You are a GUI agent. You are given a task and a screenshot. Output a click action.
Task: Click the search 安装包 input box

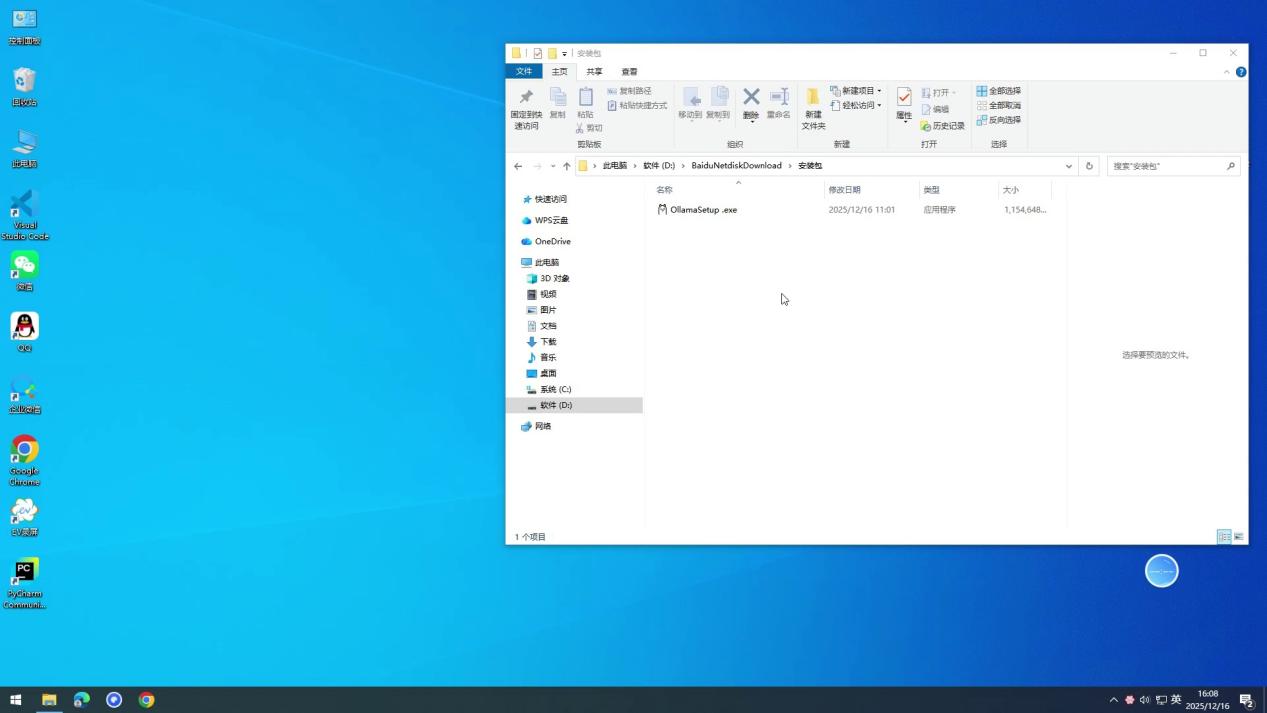click(1166, 166)
